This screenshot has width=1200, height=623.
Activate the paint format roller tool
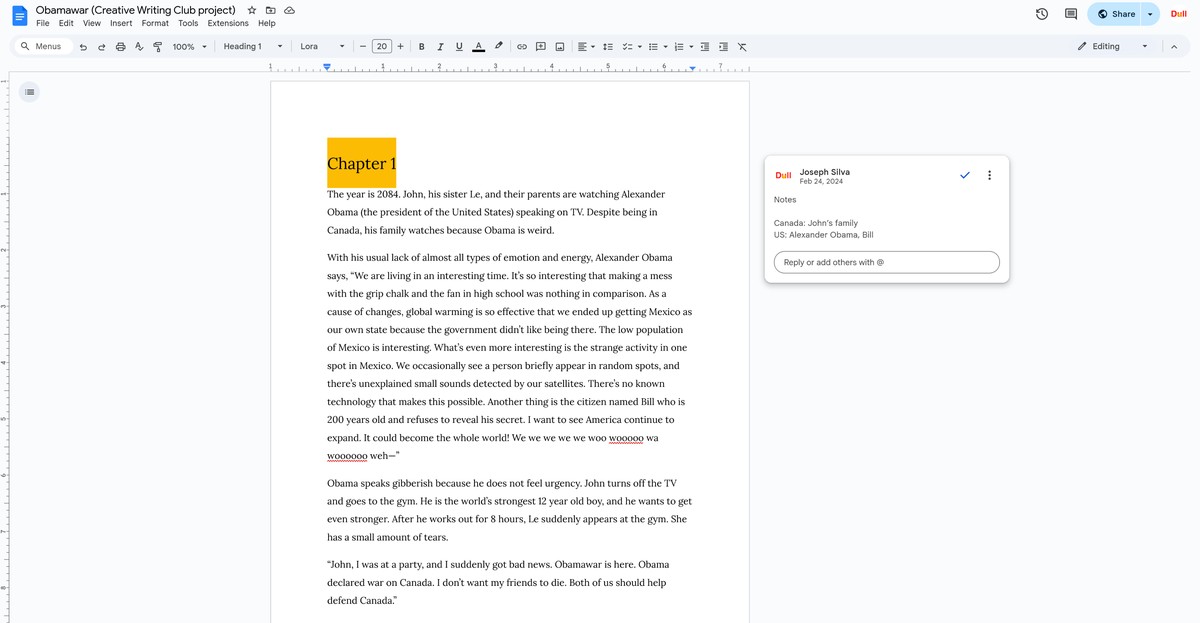point(158,47)
